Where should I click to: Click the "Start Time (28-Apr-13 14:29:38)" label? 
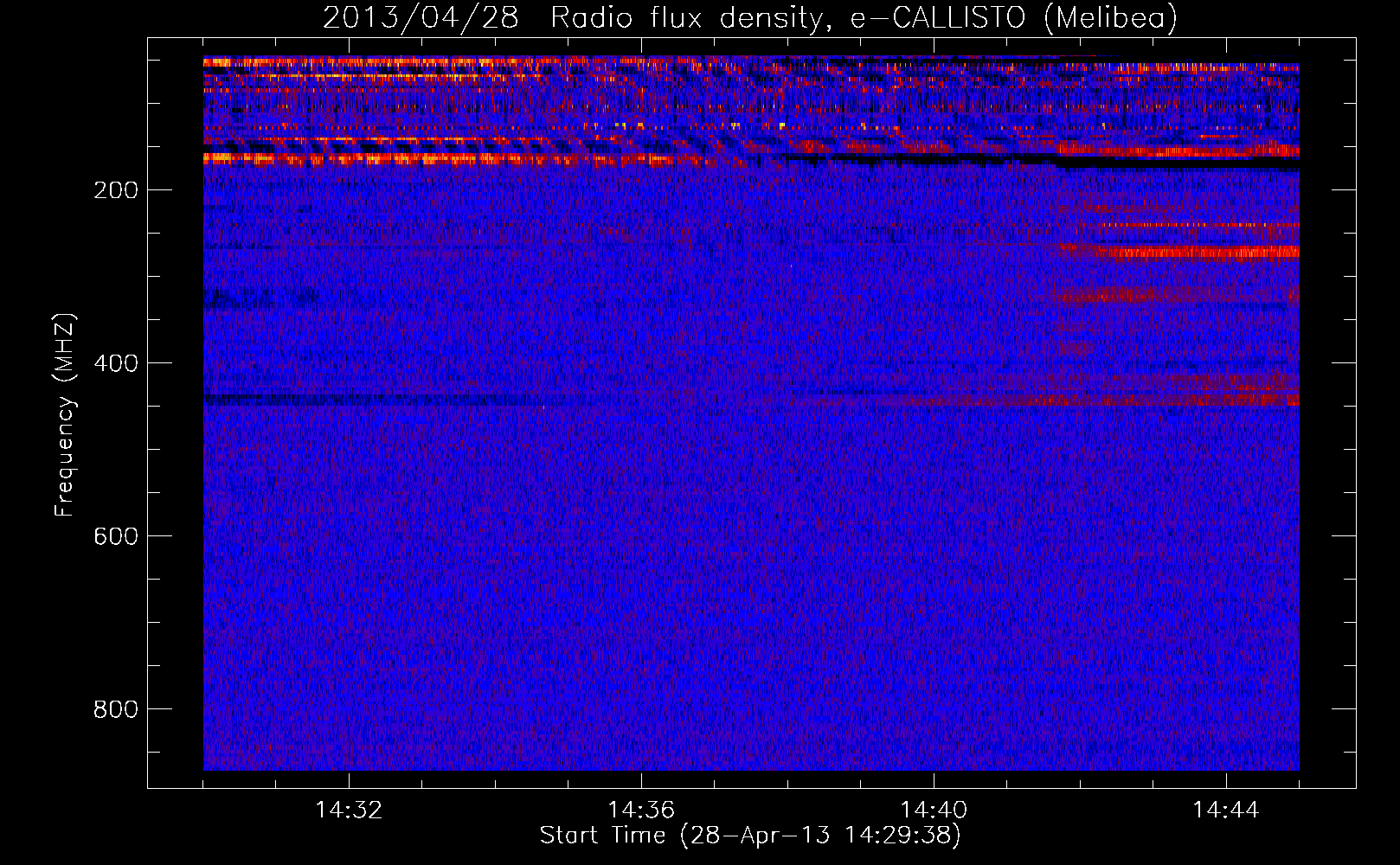[750, 836]
